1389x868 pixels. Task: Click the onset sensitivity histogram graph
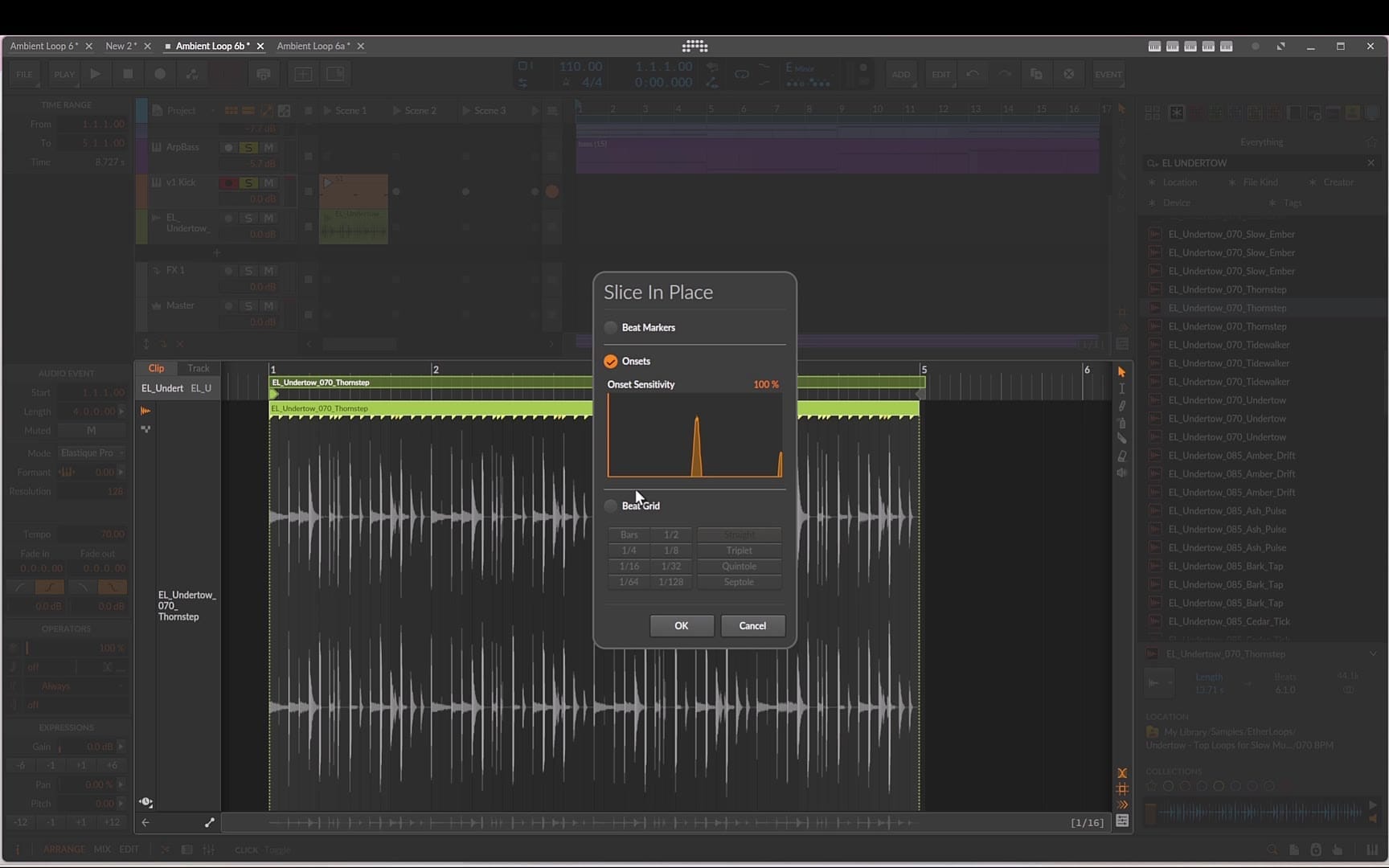694,435
